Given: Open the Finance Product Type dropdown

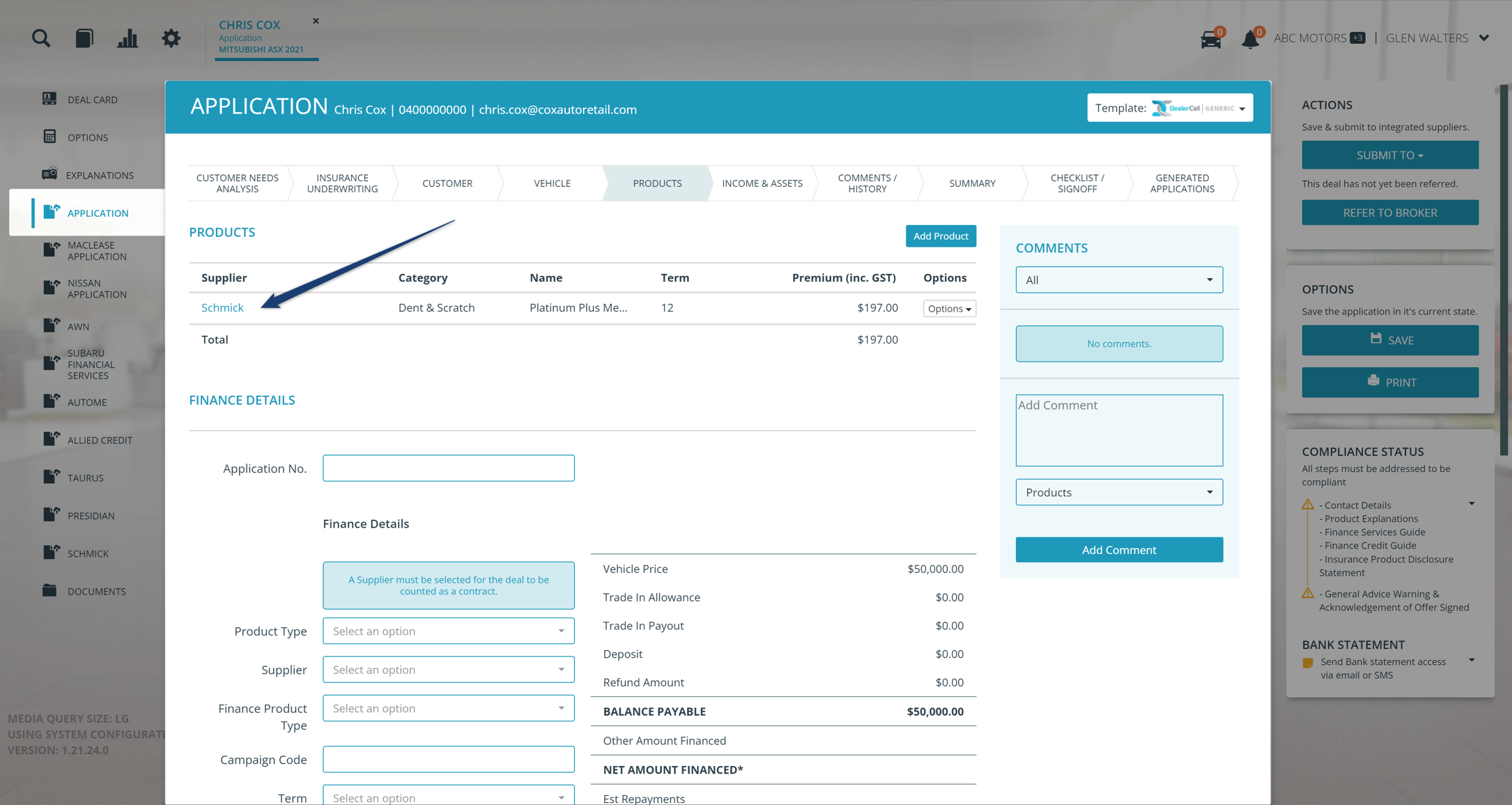Looking at the screenshot, I should point(449,708).
